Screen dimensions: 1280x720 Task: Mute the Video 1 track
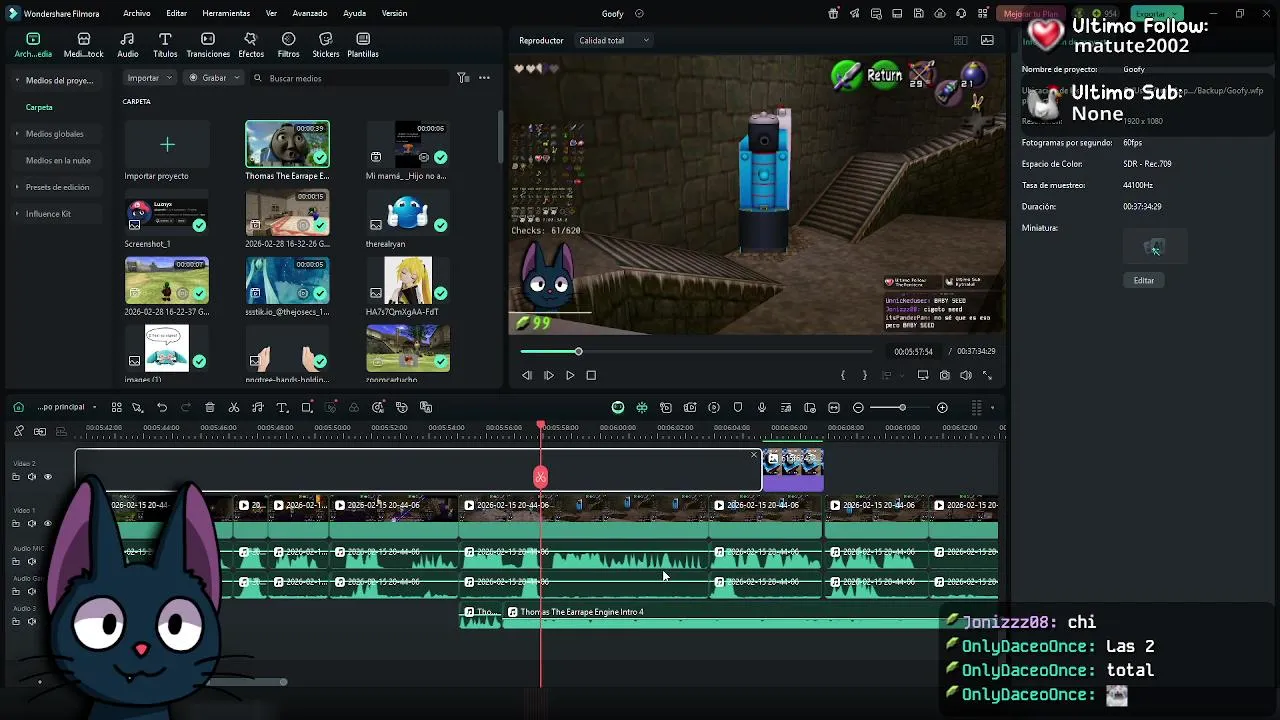pyautogui.click(x=31, y=524)
